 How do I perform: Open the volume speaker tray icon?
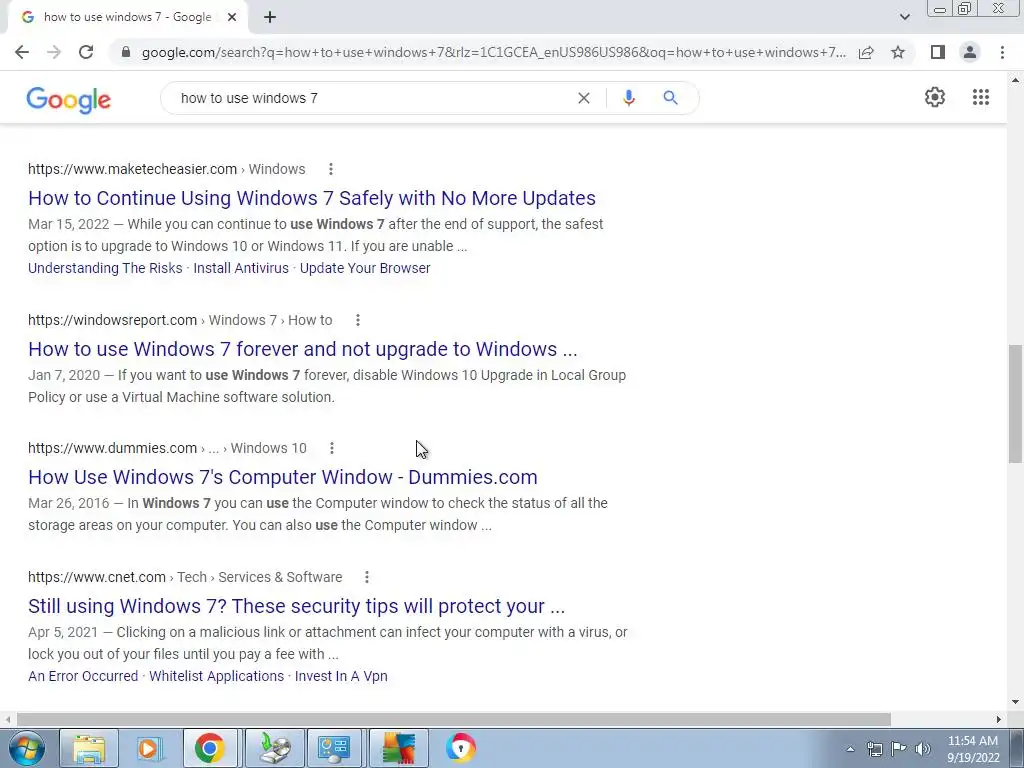923,749
